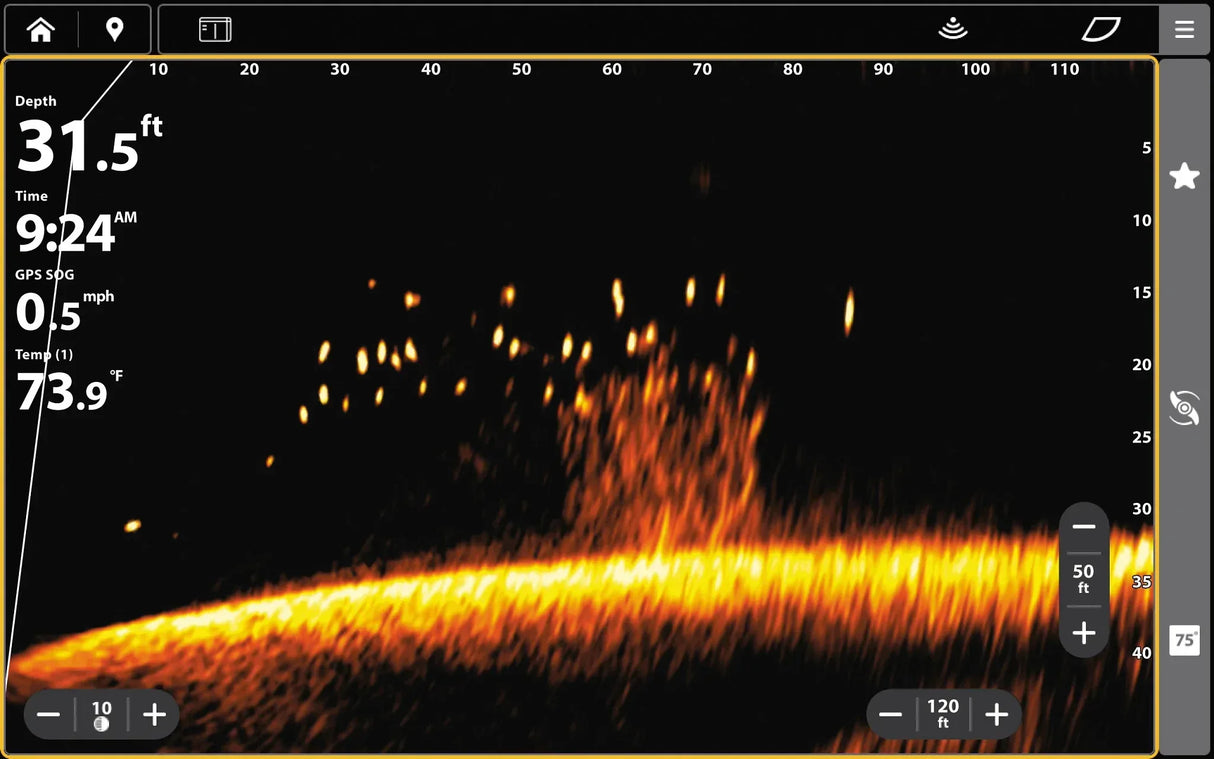Screen dimensions: 1214x759
Task: Click the 50 ft zoom value label
Action: click(x=1084, y=578)
